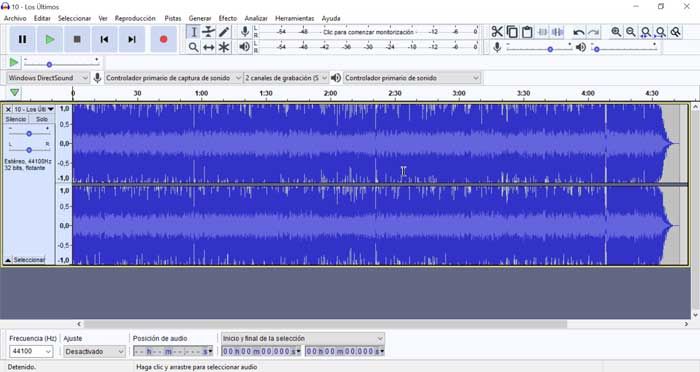700x372 pixels.
Task: Open the Generar menu
Action: [x=200, y=18]
